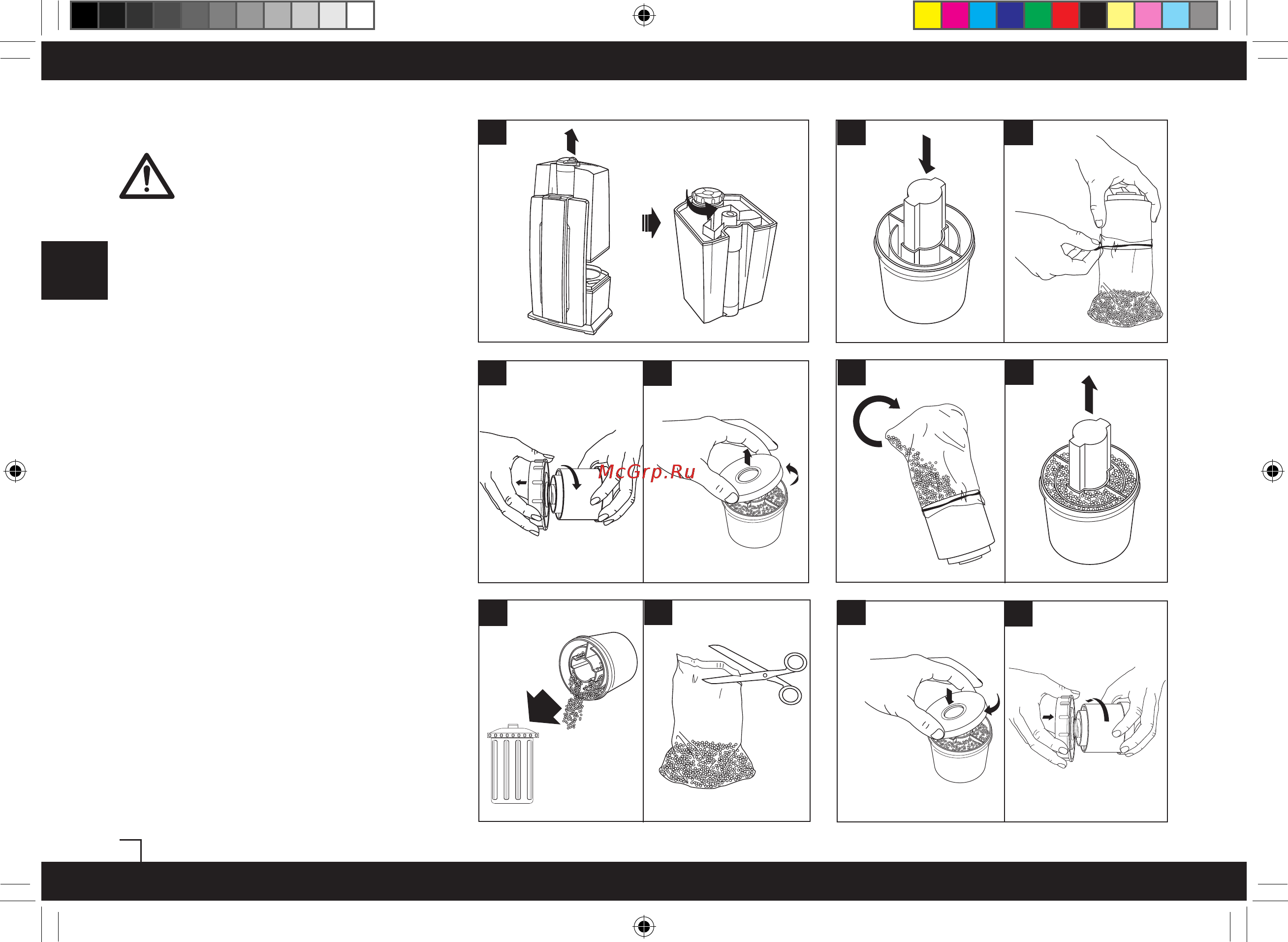The image size is (1288, 942).
Task: Click the top registration crosshair mark
Action: tap(644, 16)
